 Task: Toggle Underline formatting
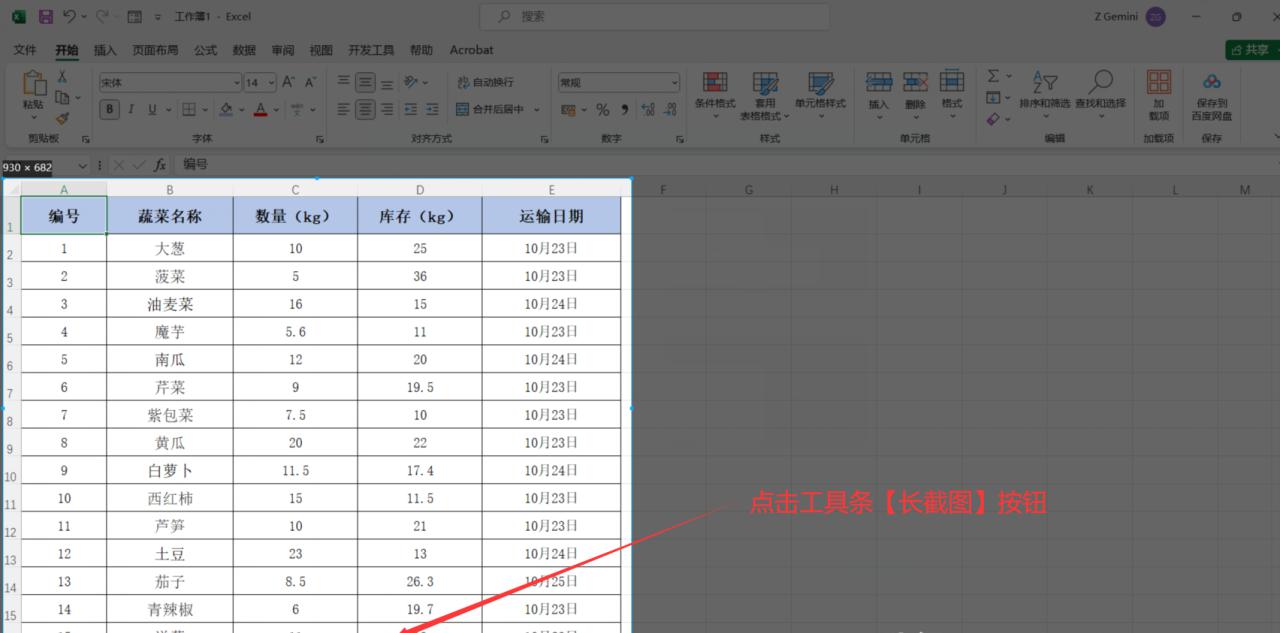tap(153, 110)
